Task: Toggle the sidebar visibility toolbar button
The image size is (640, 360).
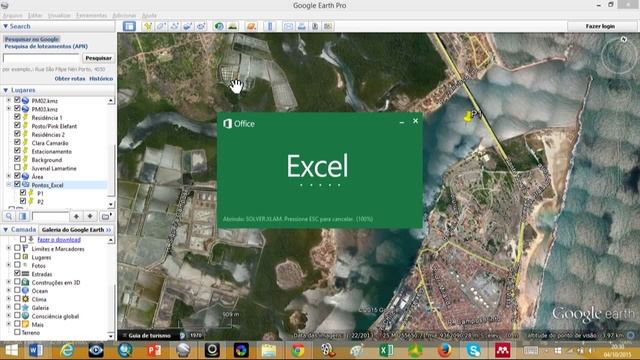Action: (x=129, y=26)
